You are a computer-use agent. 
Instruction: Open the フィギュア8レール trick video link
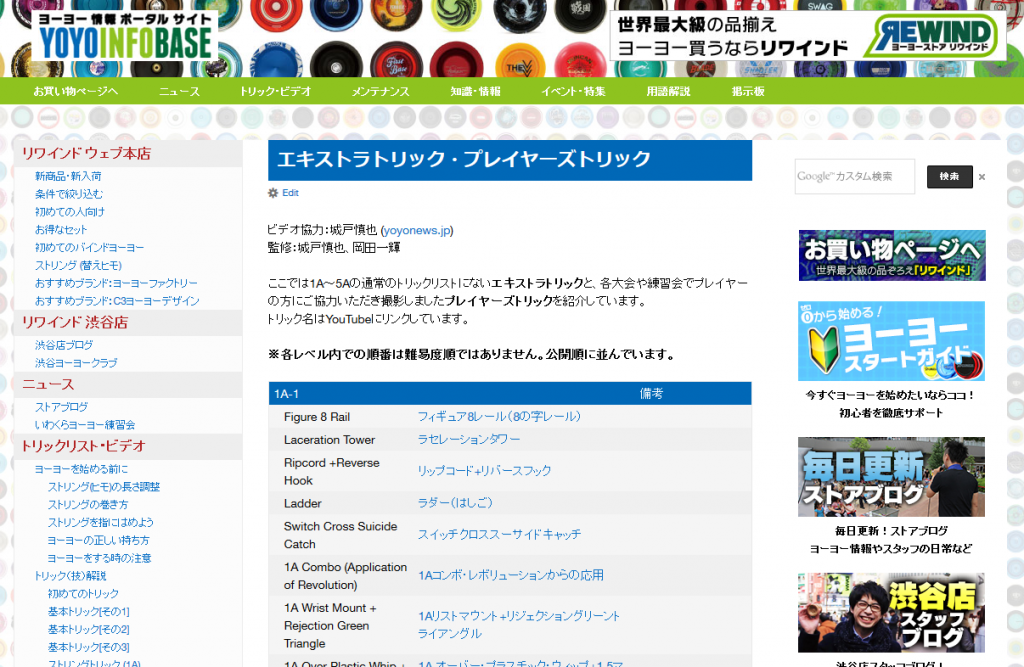pos(498,416)
